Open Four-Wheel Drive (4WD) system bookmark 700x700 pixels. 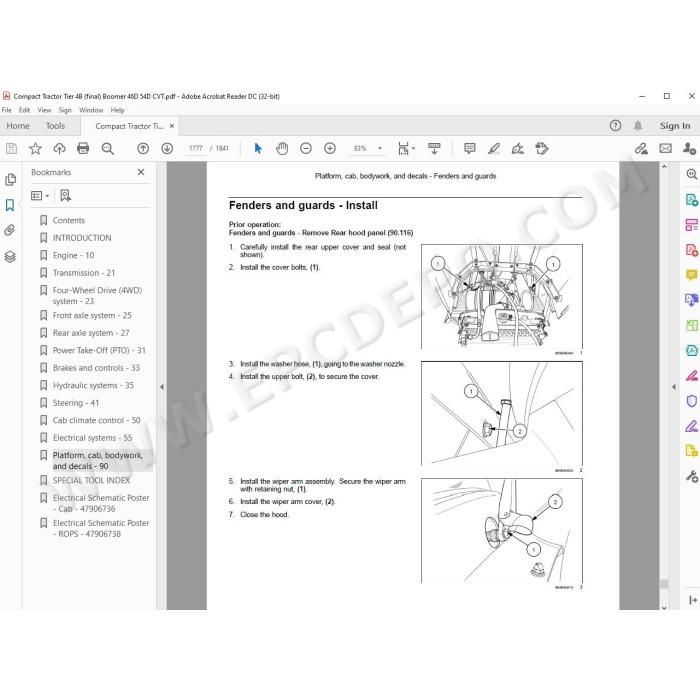(97, 296)
